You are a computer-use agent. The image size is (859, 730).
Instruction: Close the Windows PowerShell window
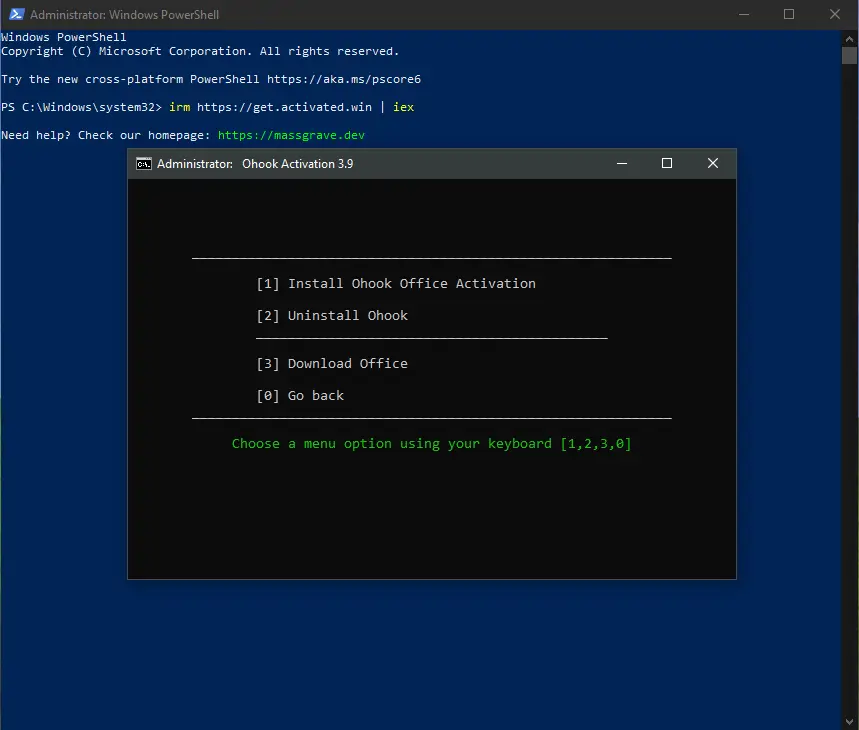[x=835, y=15]
